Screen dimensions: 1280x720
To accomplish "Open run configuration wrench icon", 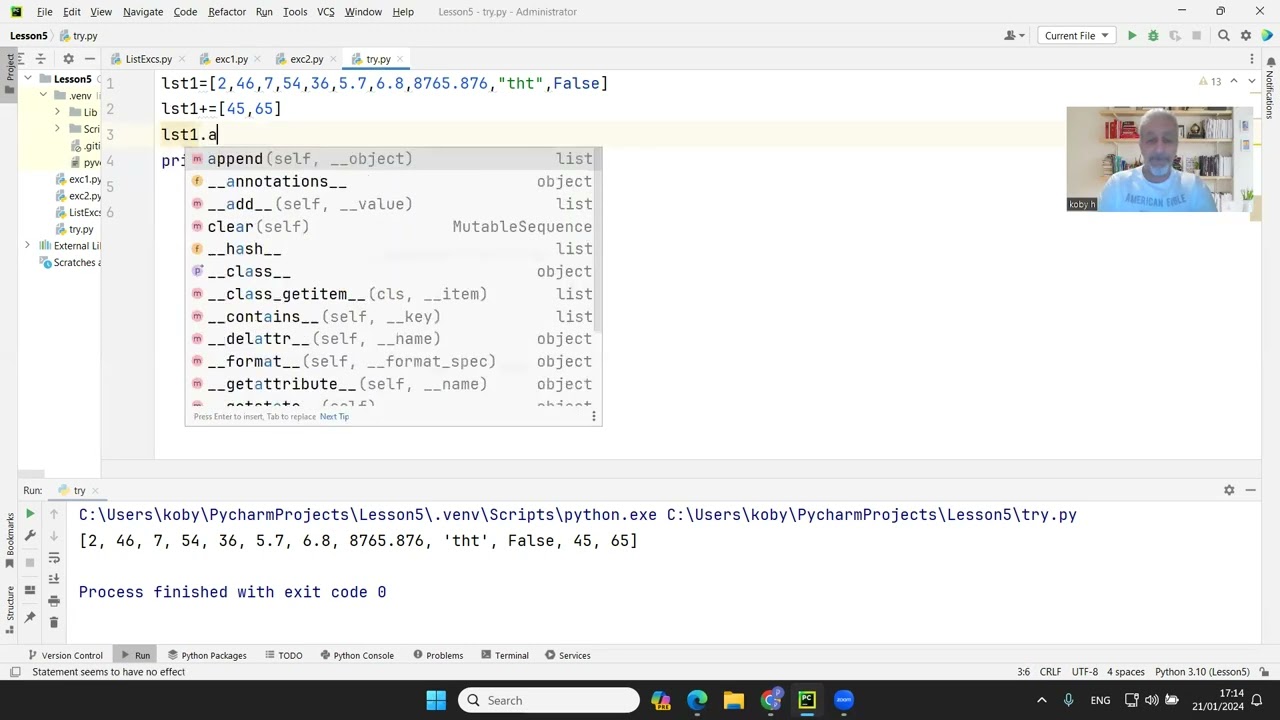I will 30,537.
